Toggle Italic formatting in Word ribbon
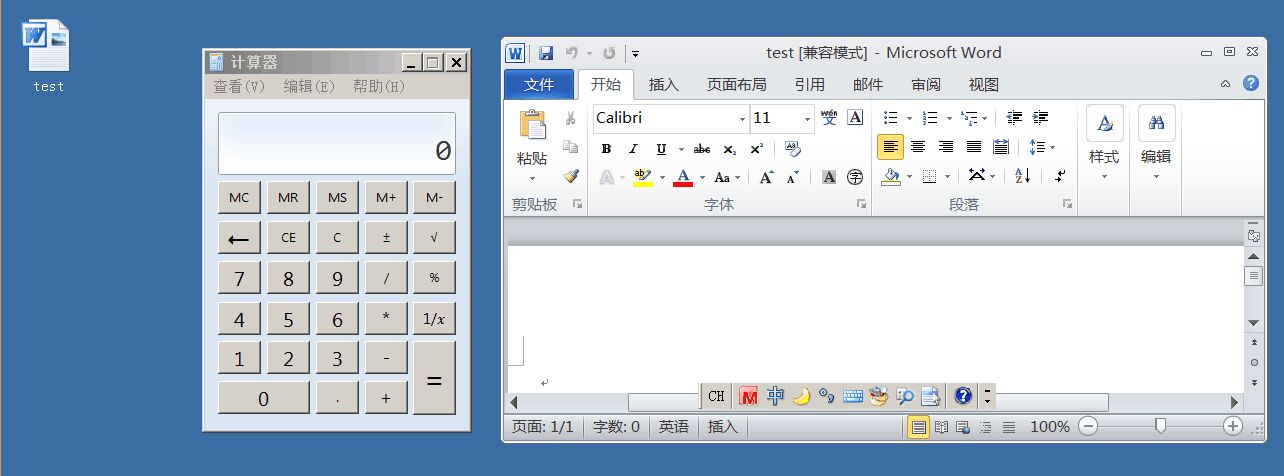This screenshot has width=1284, height=476. [632, 149]
